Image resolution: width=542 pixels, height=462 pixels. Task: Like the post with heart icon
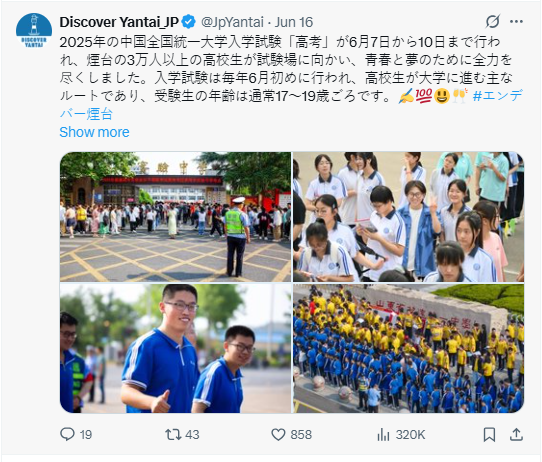pyautogui.click(x=278, y=434)
